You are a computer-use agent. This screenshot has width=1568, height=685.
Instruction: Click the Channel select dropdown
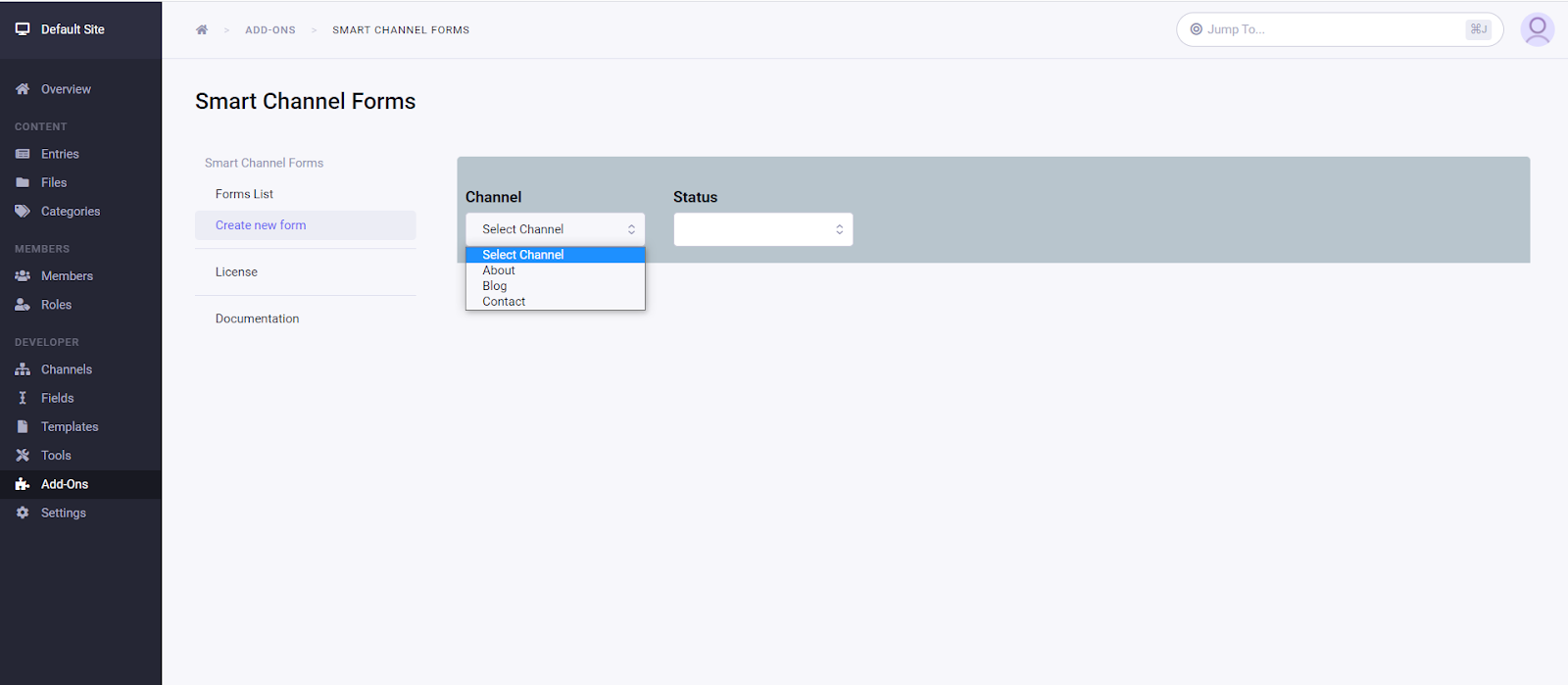pyautogui.click(x=556, y=229)
